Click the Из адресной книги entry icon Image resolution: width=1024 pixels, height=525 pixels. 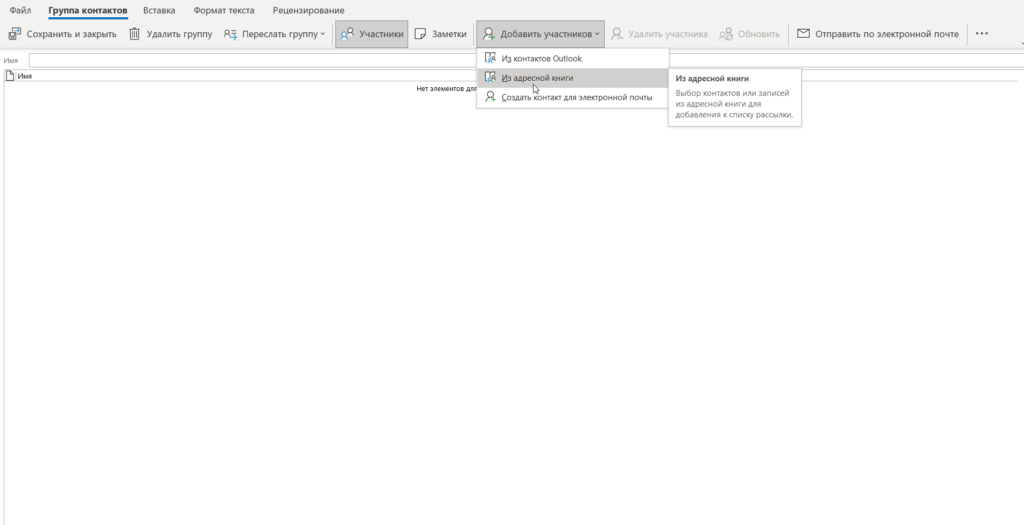click(x=490, y=77)
